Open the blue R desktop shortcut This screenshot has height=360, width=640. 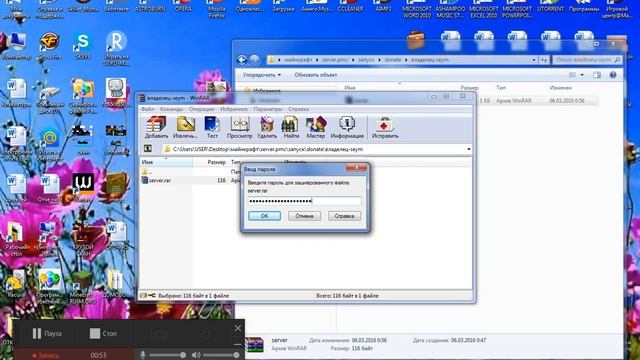pyautogui.click(x=116, y=49)
